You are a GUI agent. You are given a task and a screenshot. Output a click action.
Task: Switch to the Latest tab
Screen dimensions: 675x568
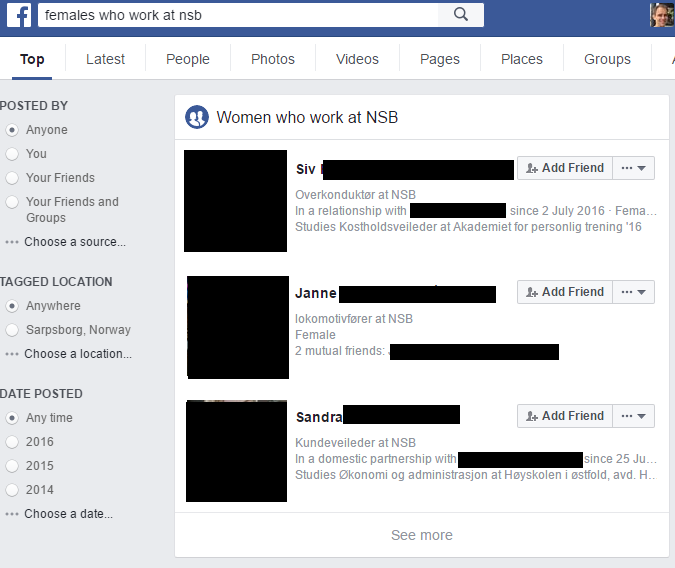click(x=105, y=59)
